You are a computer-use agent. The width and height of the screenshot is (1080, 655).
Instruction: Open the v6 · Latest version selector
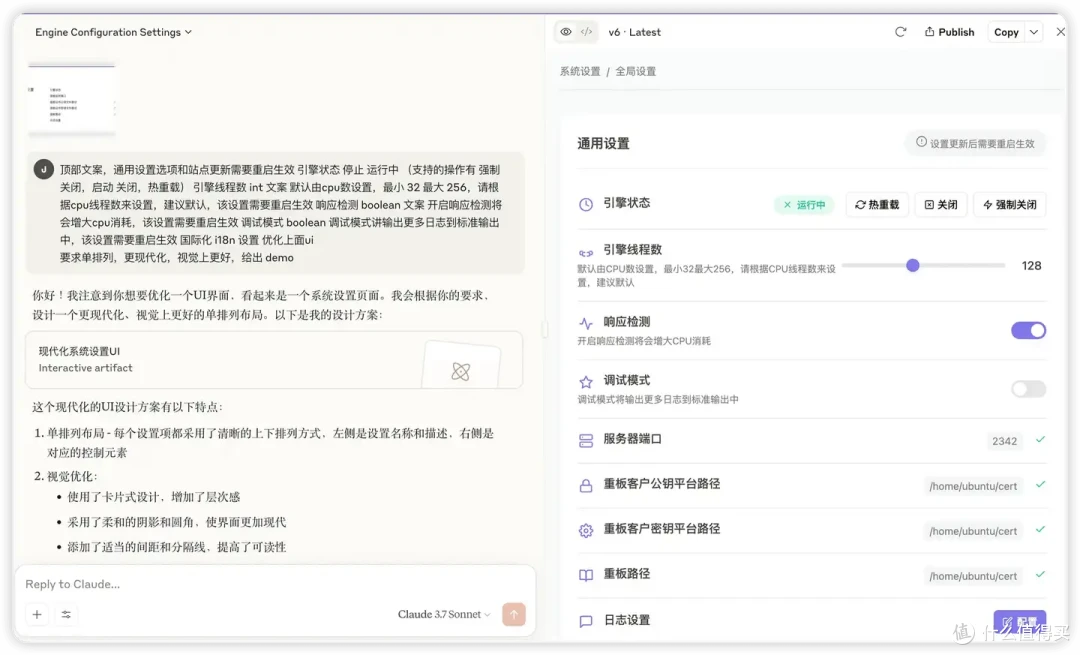coord(634,32)
